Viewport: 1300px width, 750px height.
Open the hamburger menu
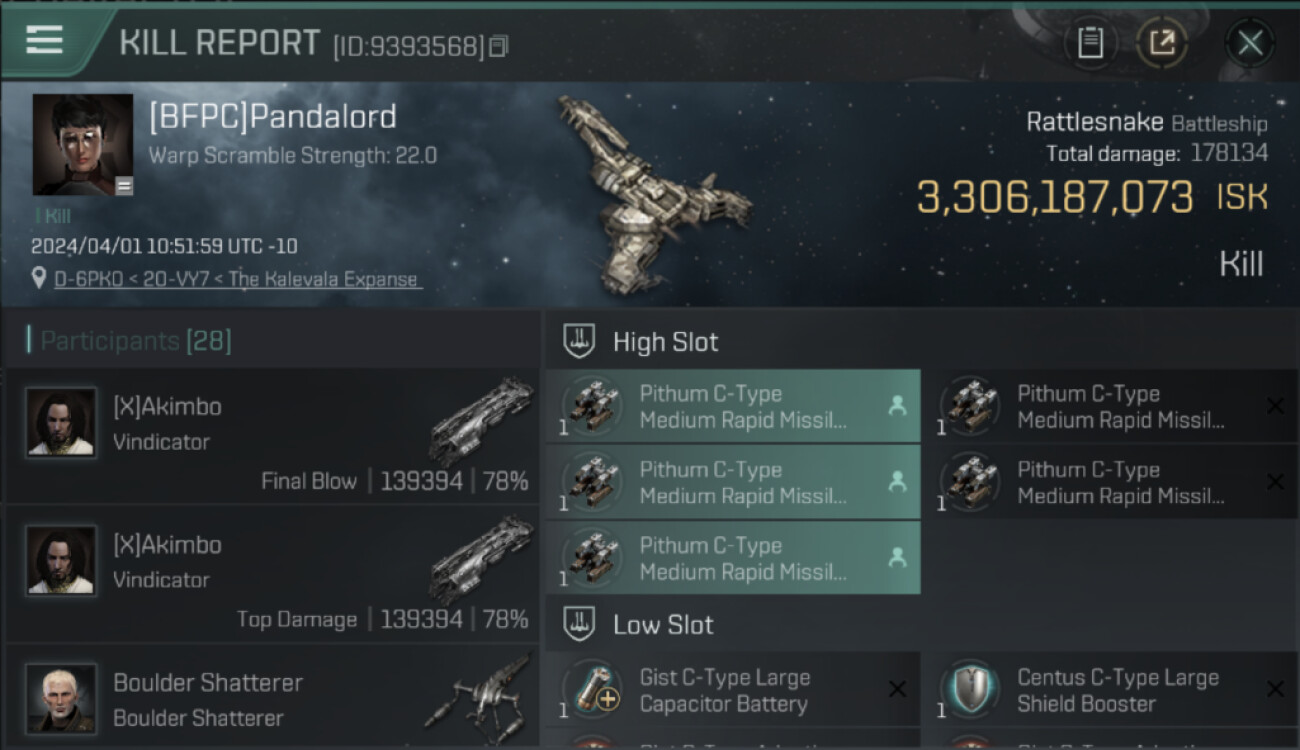45,40
